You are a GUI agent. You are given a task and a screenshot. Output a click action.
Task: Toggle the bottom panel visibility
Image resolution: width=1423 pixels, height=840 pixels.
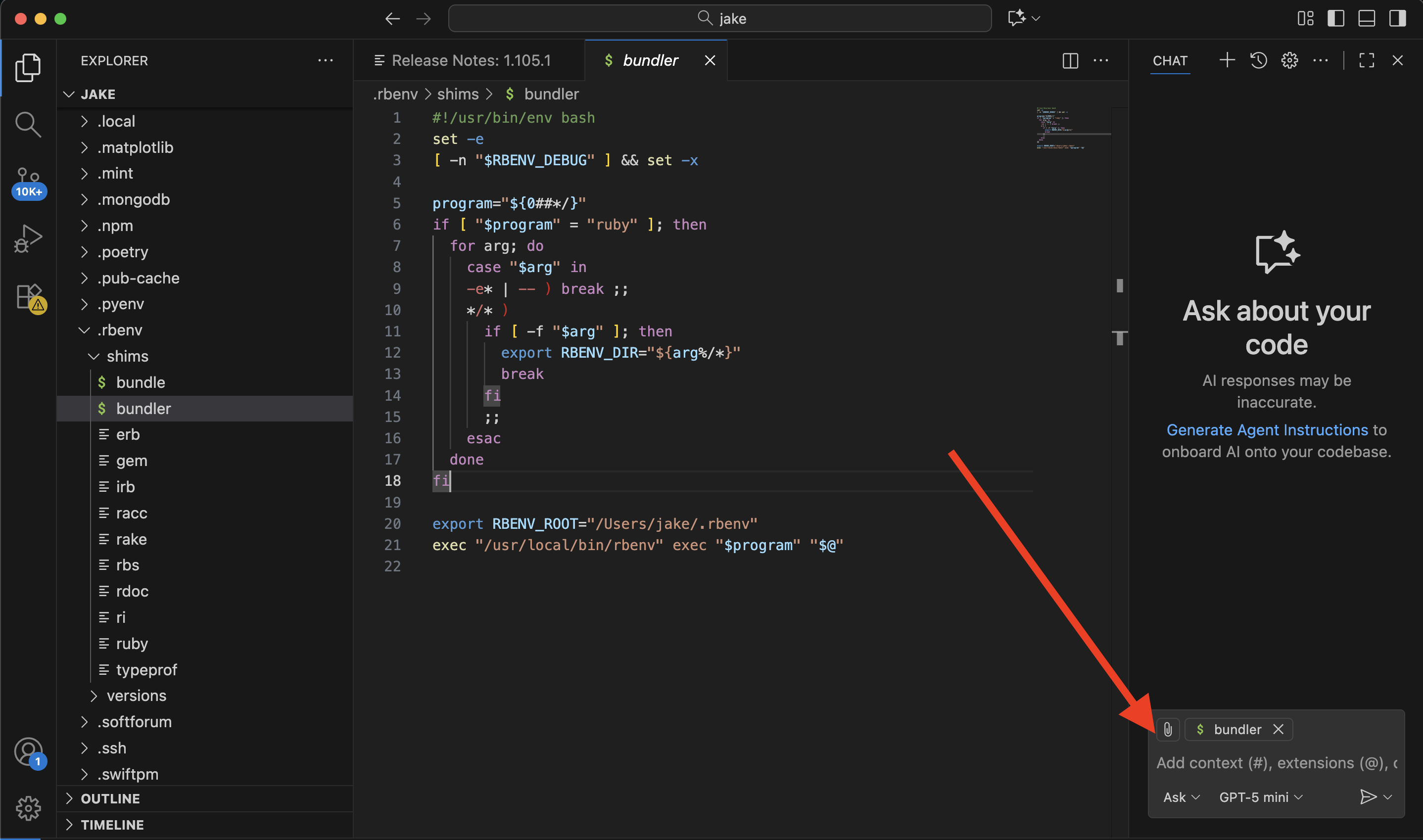(1367, 19)
